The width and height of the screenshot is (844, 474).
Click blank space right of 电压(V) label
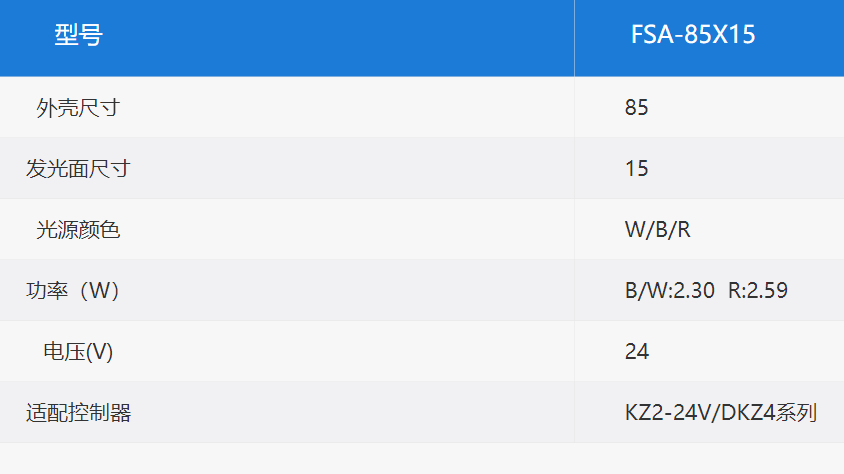344,352
